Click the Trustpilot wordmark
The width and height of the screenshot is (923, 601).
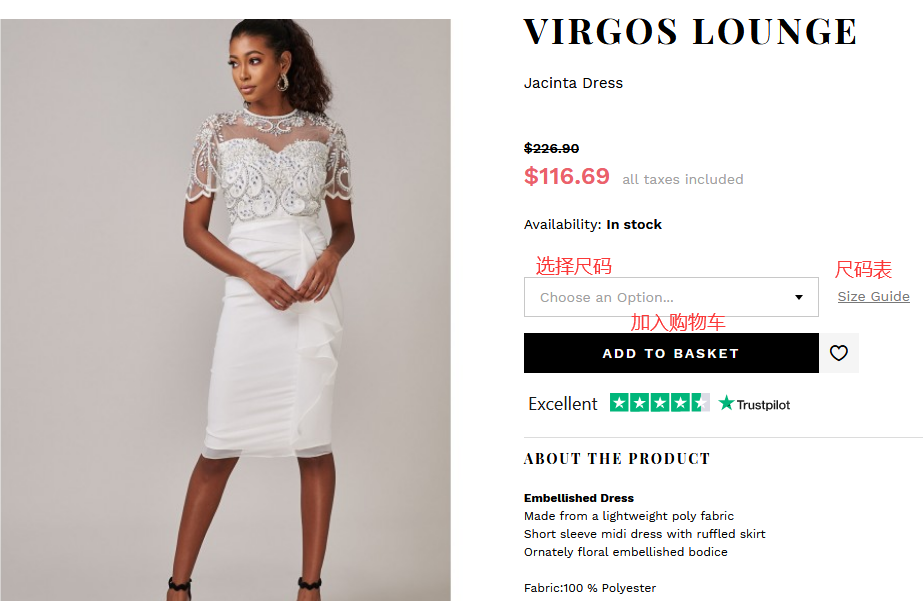pos(763,405)
